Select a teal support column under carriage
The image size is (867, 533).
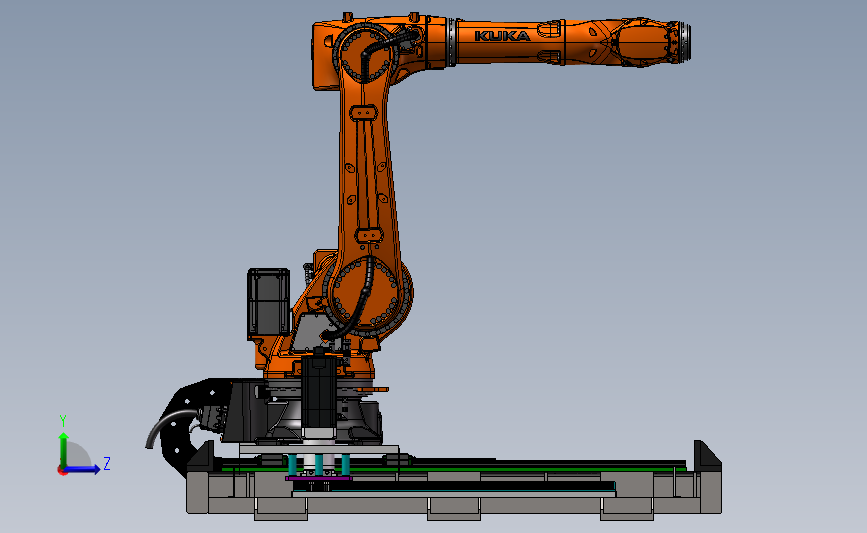[x=319, y=464]
